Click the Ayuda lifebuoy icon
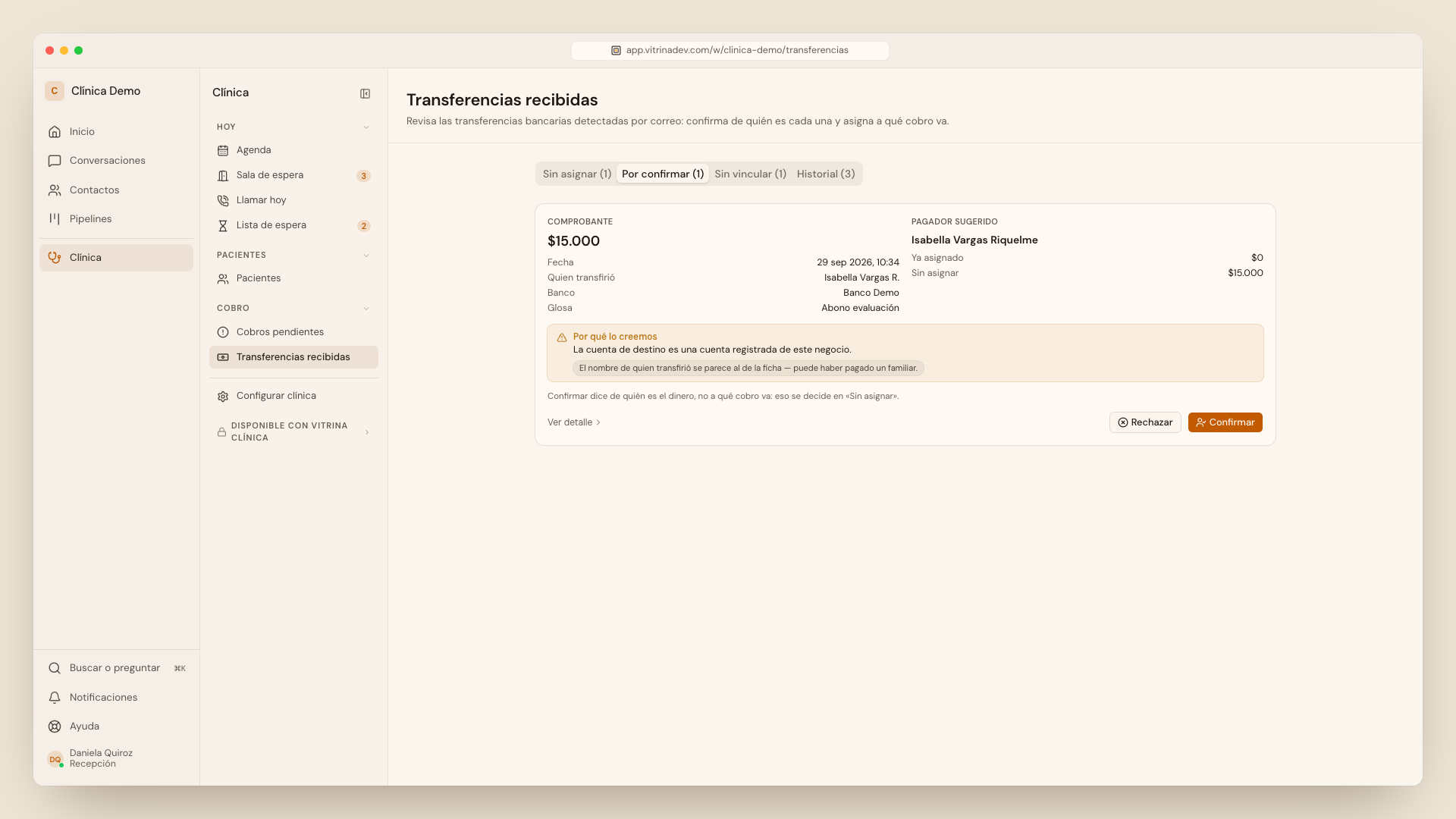The image size is (1456, 819). 55,726
